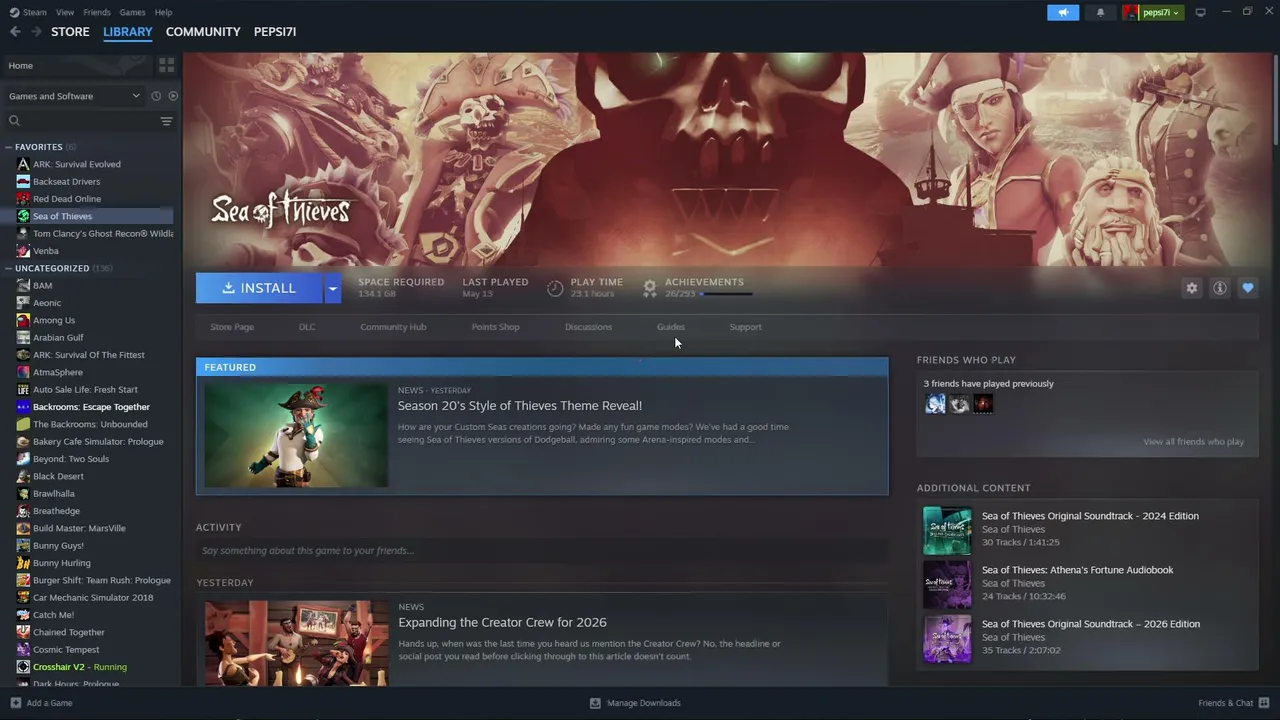Sort library by recent activity clock icon
1280x720 pixels.
156,96
